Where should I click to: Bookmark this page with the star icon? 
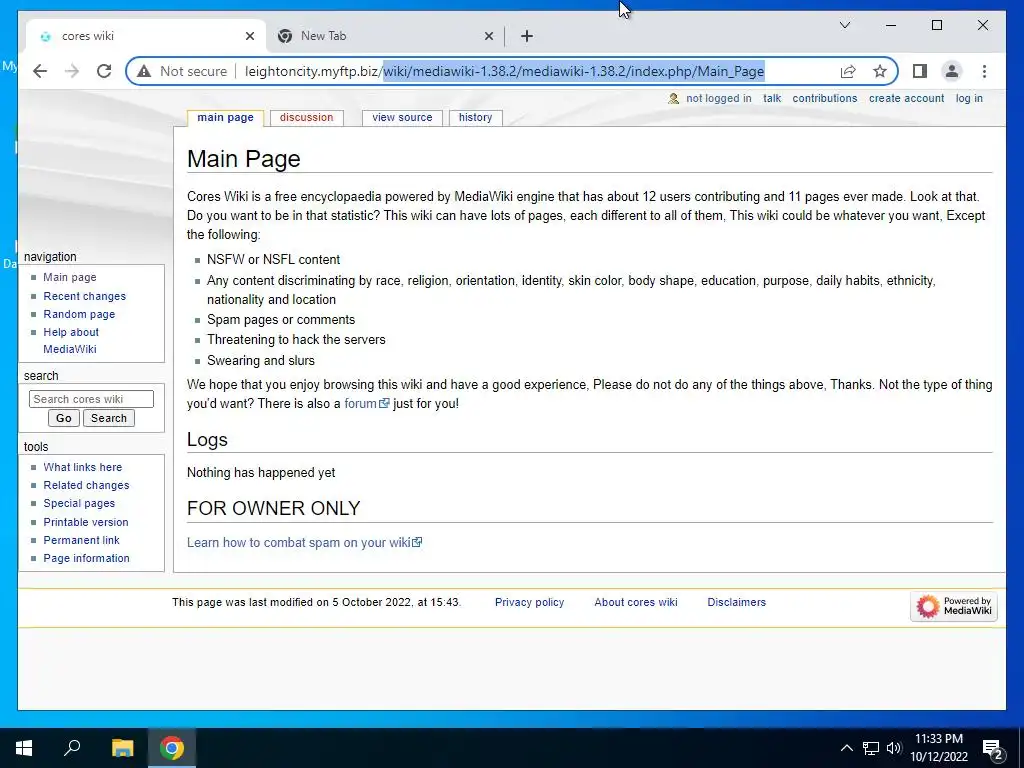[x=880, y=71]
